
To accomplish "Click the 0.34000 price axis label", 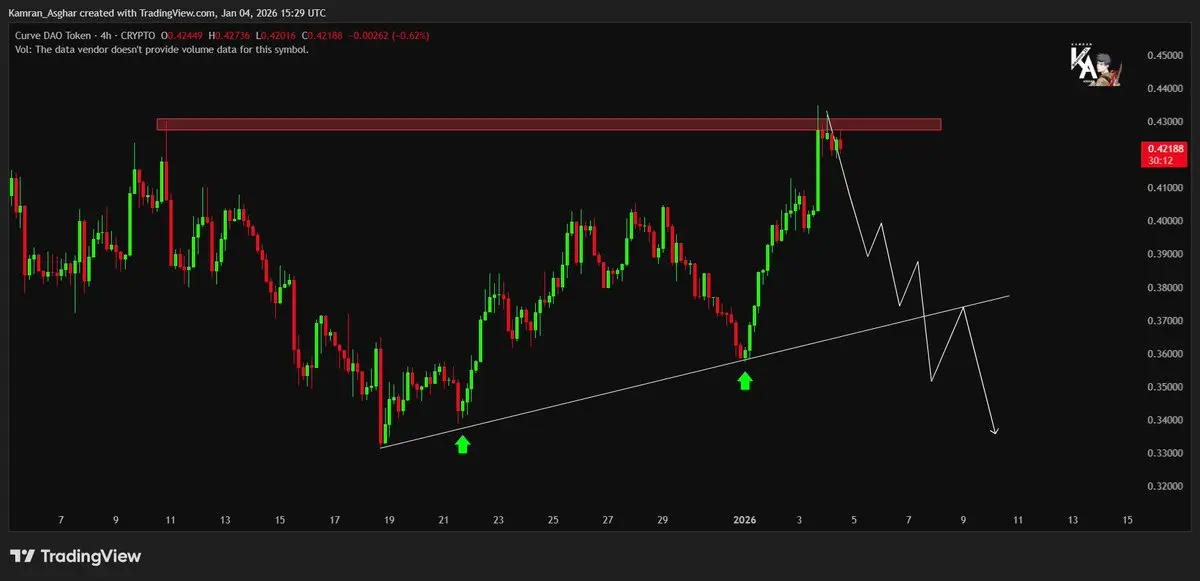I will pos(1165,420).
